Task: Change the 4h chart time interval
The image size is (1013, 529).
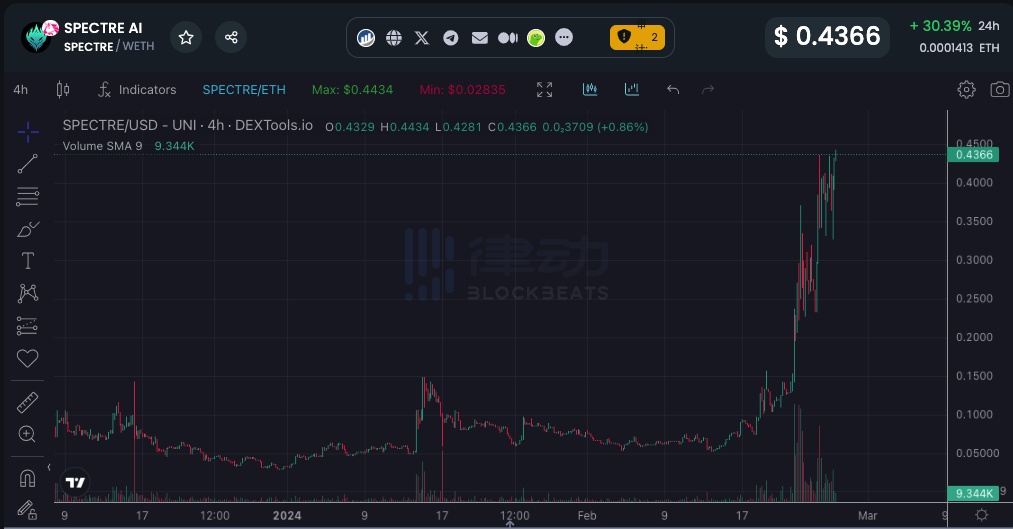Action: click(x=21, y=90)
